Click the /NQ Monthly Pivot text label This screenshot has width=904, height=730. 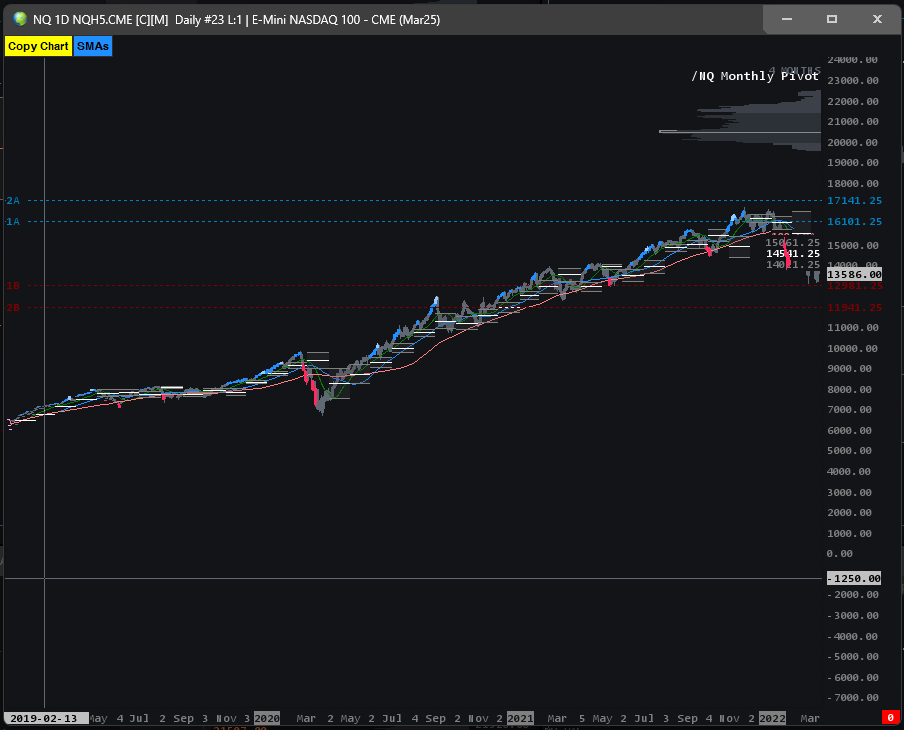tap(755, 76)
